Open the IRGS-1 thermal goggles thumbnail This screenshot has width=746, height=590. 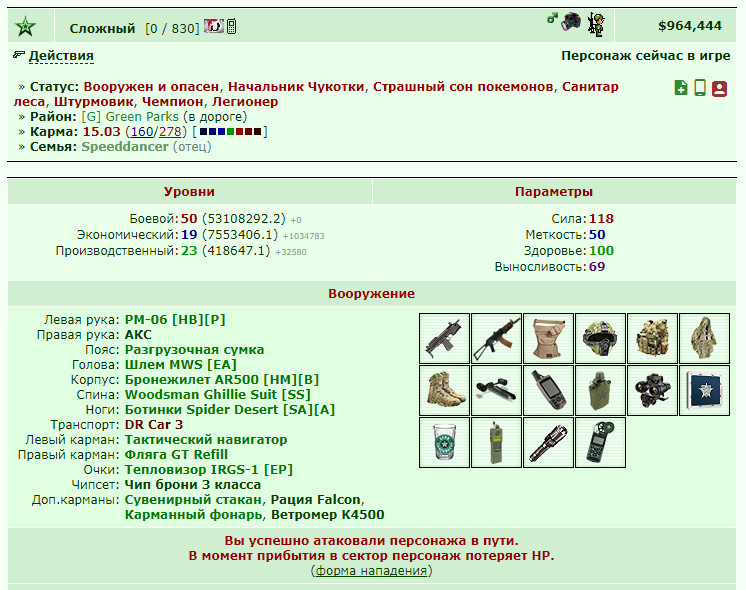652,391
